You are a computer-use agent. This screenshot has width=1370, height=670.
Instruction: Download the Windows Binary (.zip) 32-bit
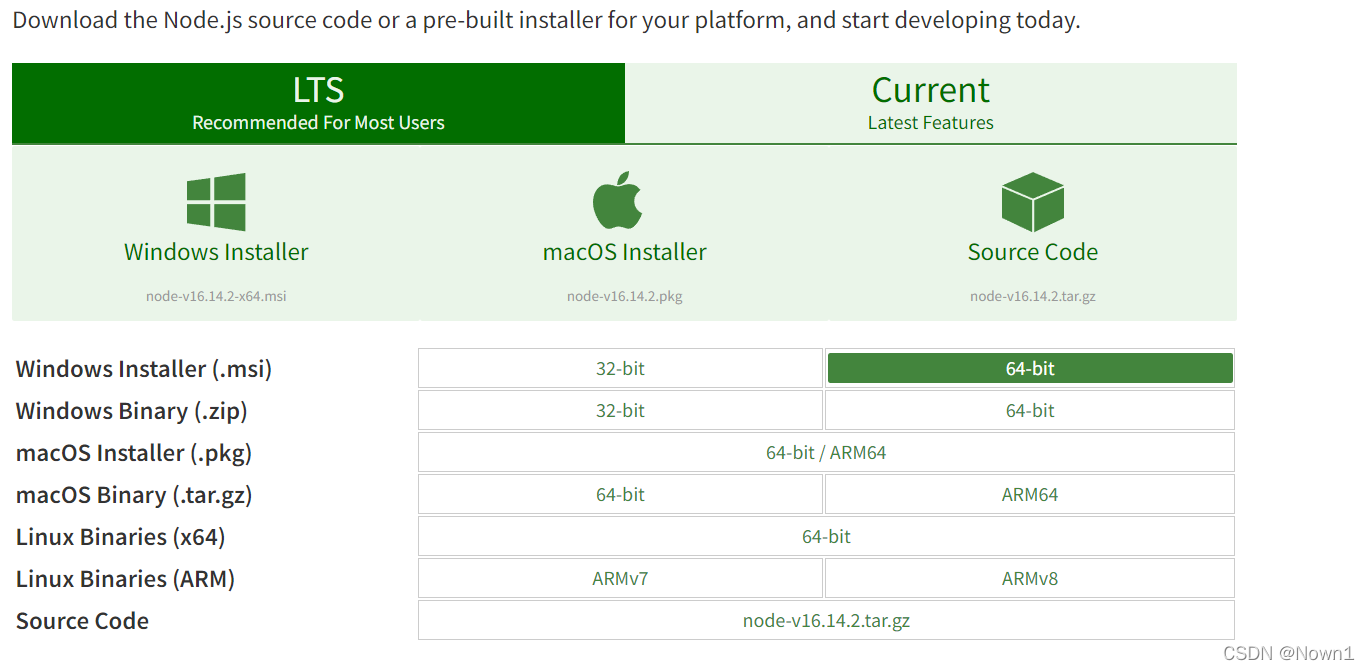[x=620, y=410]
